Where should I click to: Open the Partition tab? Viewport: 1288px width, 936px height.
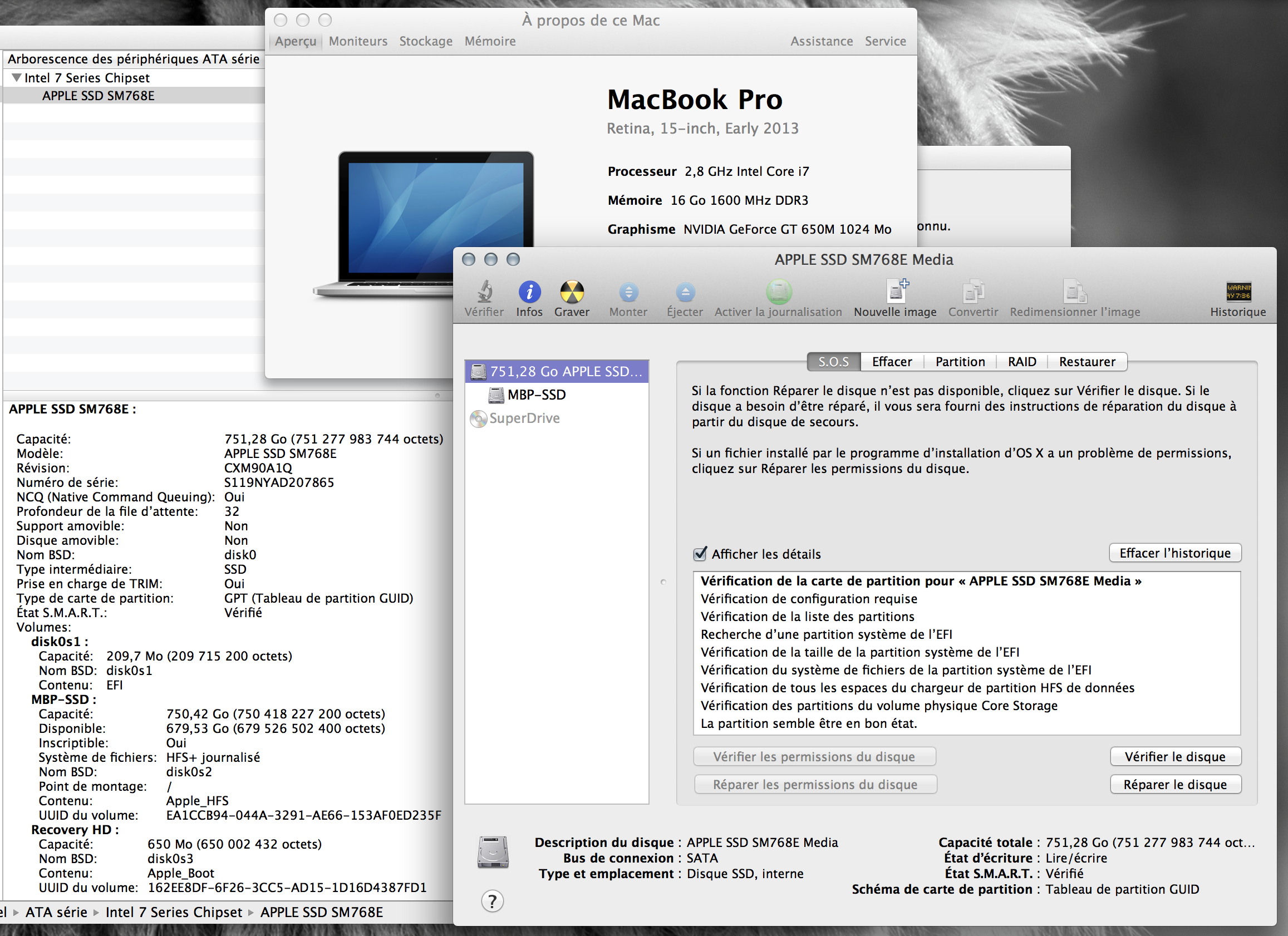coord(960,362)
